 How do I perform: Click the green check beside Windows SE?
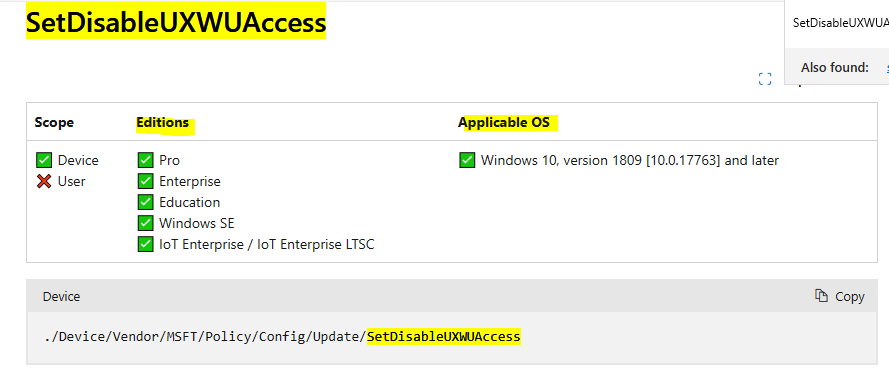pos(146,223)
